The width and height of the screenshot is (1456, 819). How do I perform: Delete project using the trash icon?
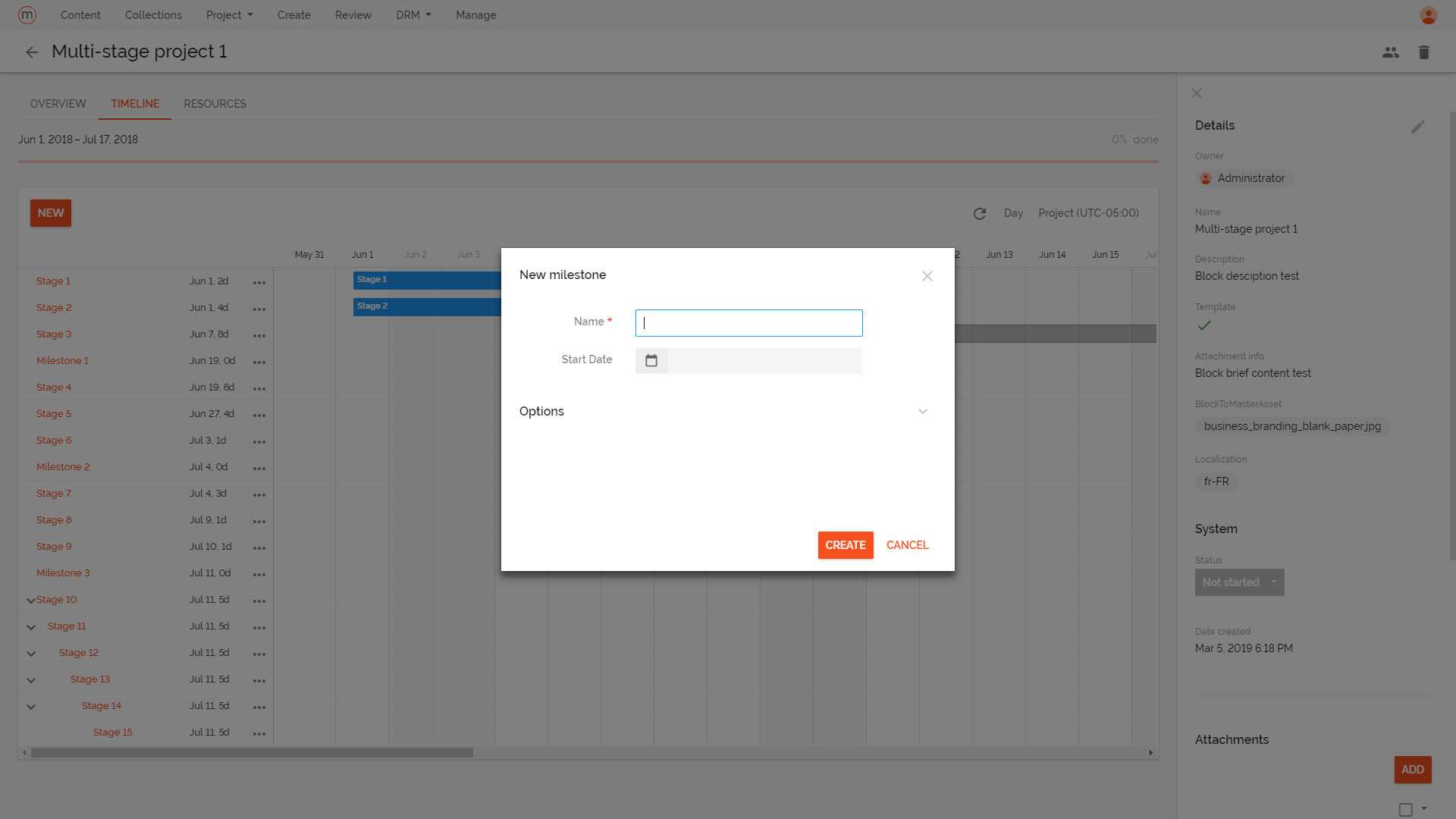[x=1424, y=52]
